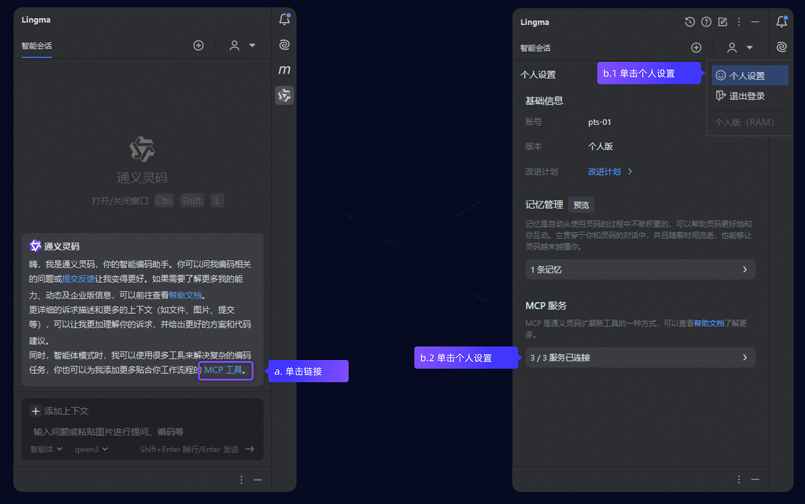805x504 pixels.
Task: Click 添加上下文 plus button
Action: tap(35, 411)
